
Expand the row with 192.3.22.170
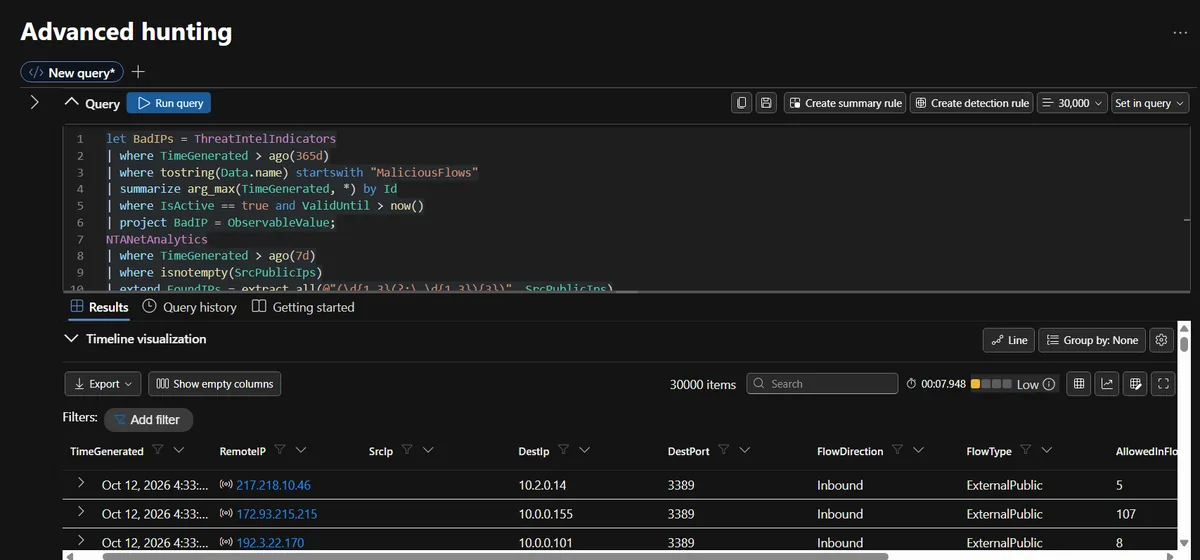pos(81,542)
